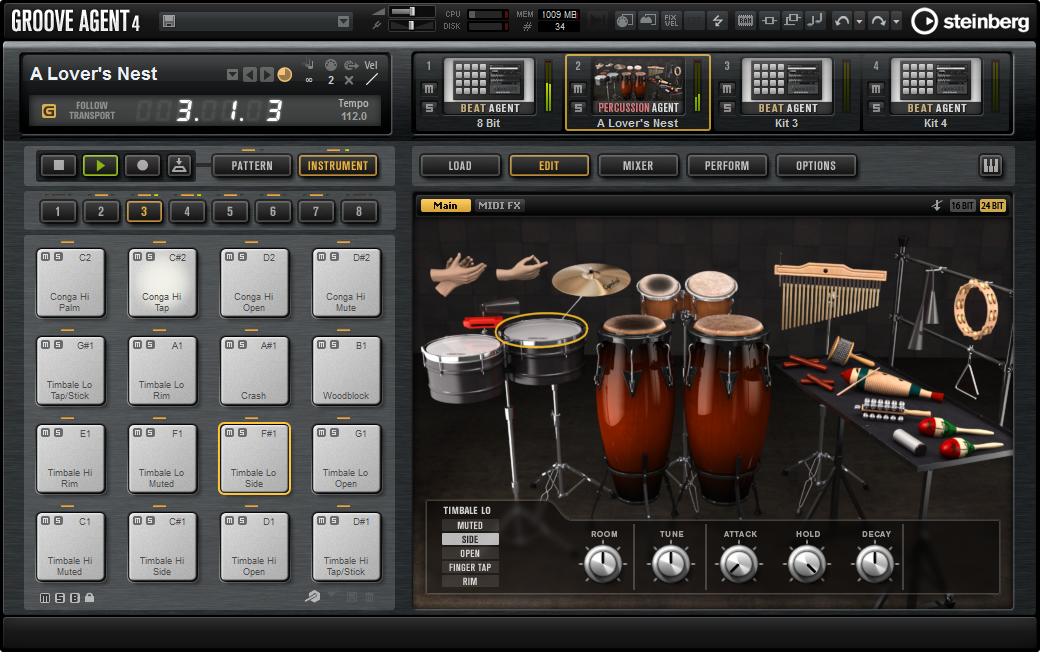Load the next kit preset

[267, 74]
